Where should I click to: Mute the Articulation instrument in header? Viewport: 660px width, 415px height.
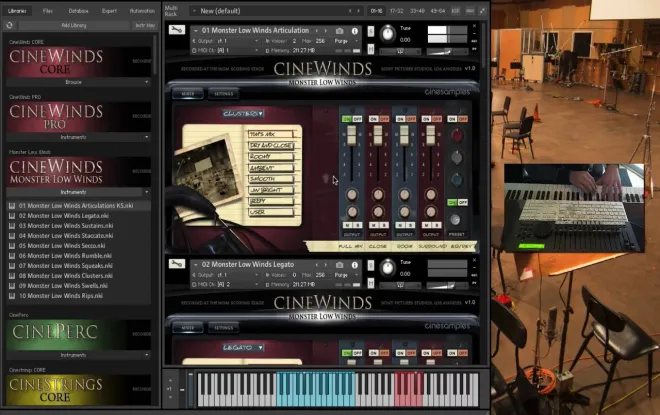[x=371, y=49]
